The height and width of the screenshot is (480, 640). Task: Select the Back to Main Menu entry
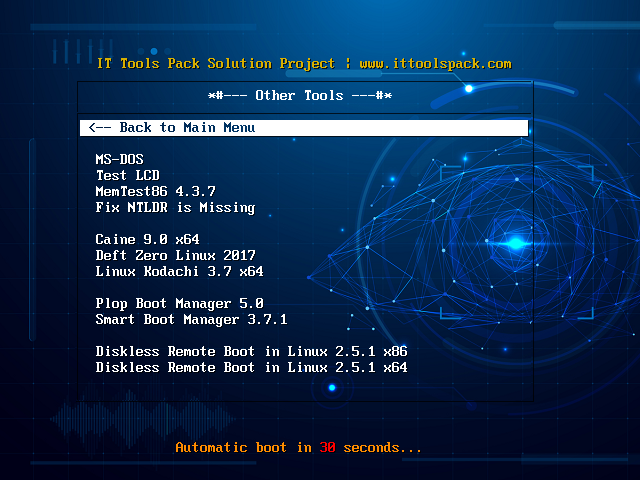pos(304,128)
